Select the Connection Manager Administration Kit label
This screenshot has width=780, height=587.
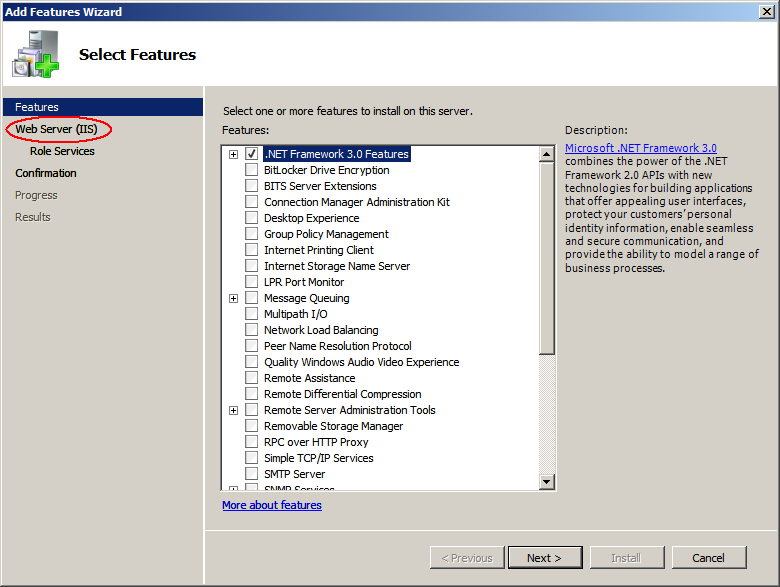(357, 202)
